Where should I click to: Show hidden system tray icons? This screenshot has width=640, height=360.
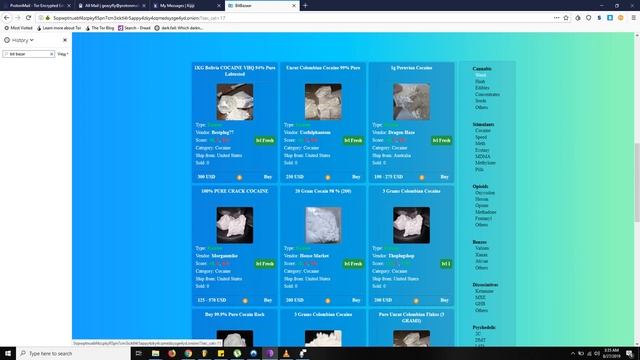pyautogui.click(x=573, y=353)
